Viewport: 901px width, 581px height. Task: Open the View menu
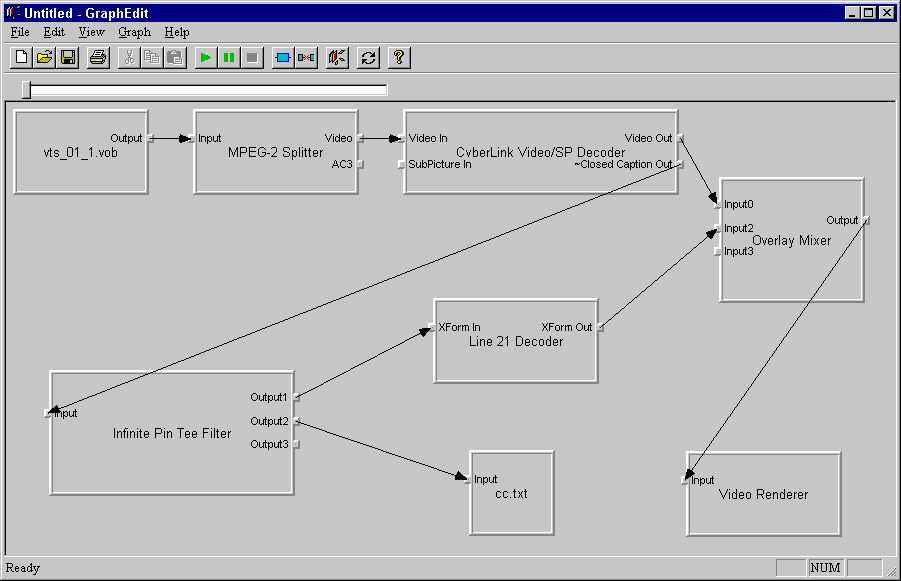(x=91, y=32)
